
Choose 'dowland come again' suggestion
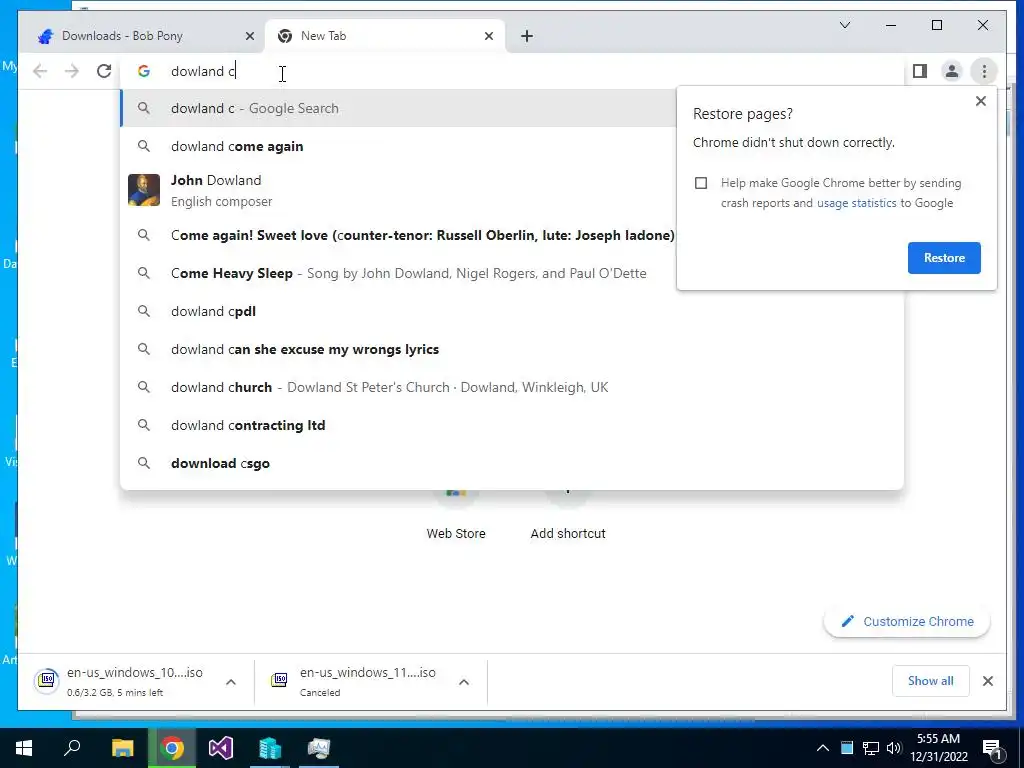(398, 146)
